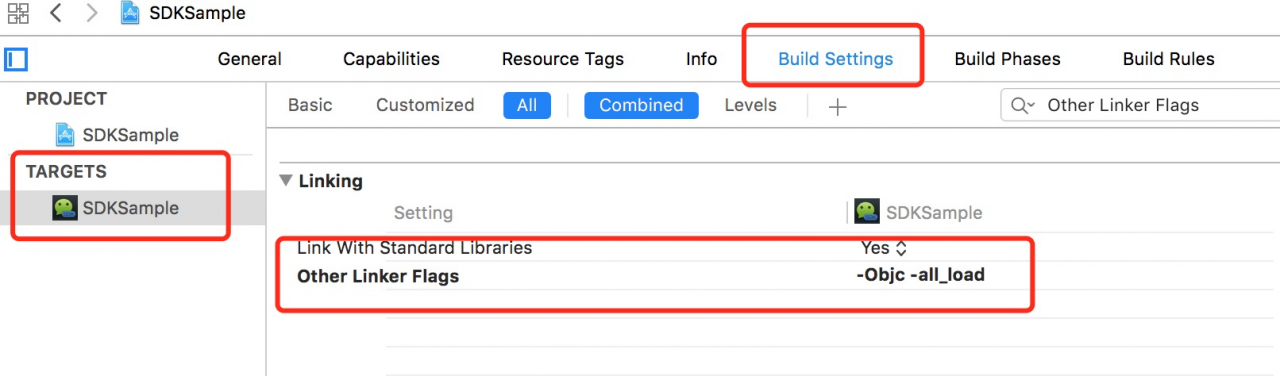Select the SDKSample target app icon in sidebar
The image size is (1280, 376).
pyautogui.click(x=65, y=208)
